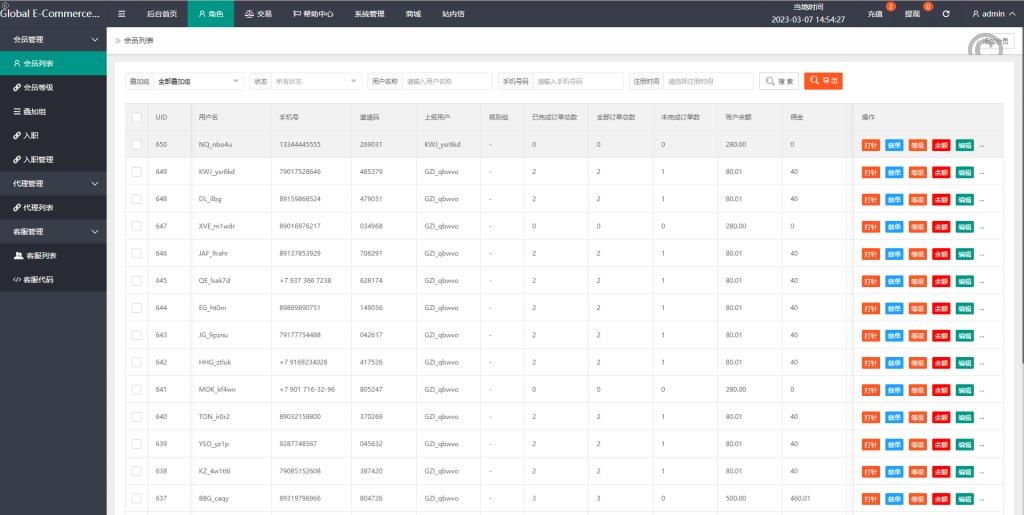Viewport: 1024px width, 515px height.
Task: Click 编辑 for user NQ_nbo4u
Action: point(964,145)
